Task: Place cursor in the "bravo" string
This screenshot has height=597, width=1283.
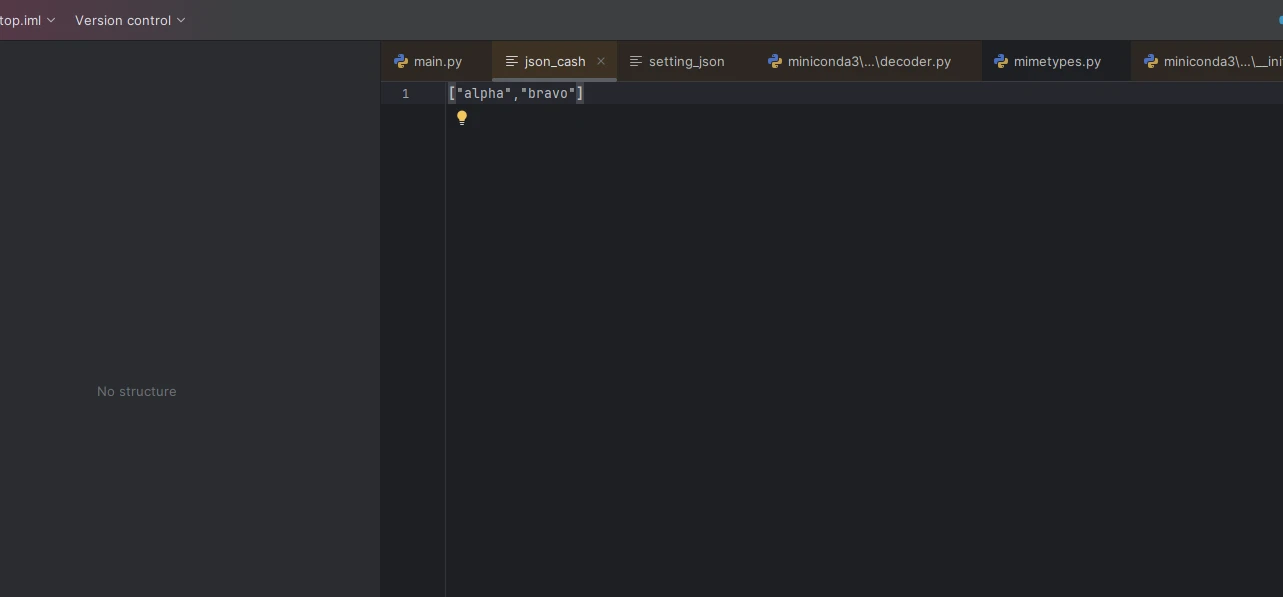Action: tap(548, 94)
